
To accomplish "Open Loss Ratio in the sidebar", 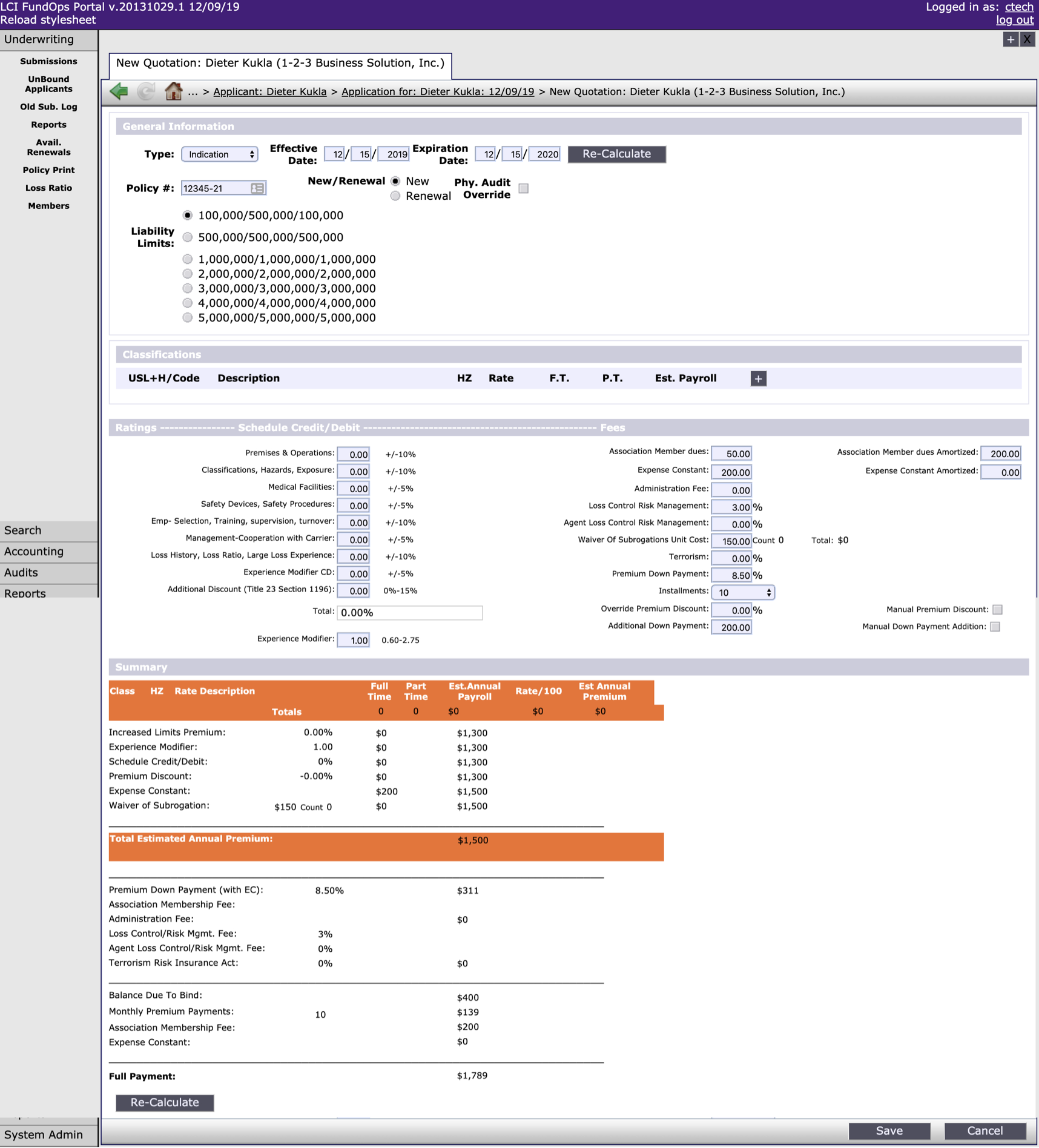I will point(48,188).
